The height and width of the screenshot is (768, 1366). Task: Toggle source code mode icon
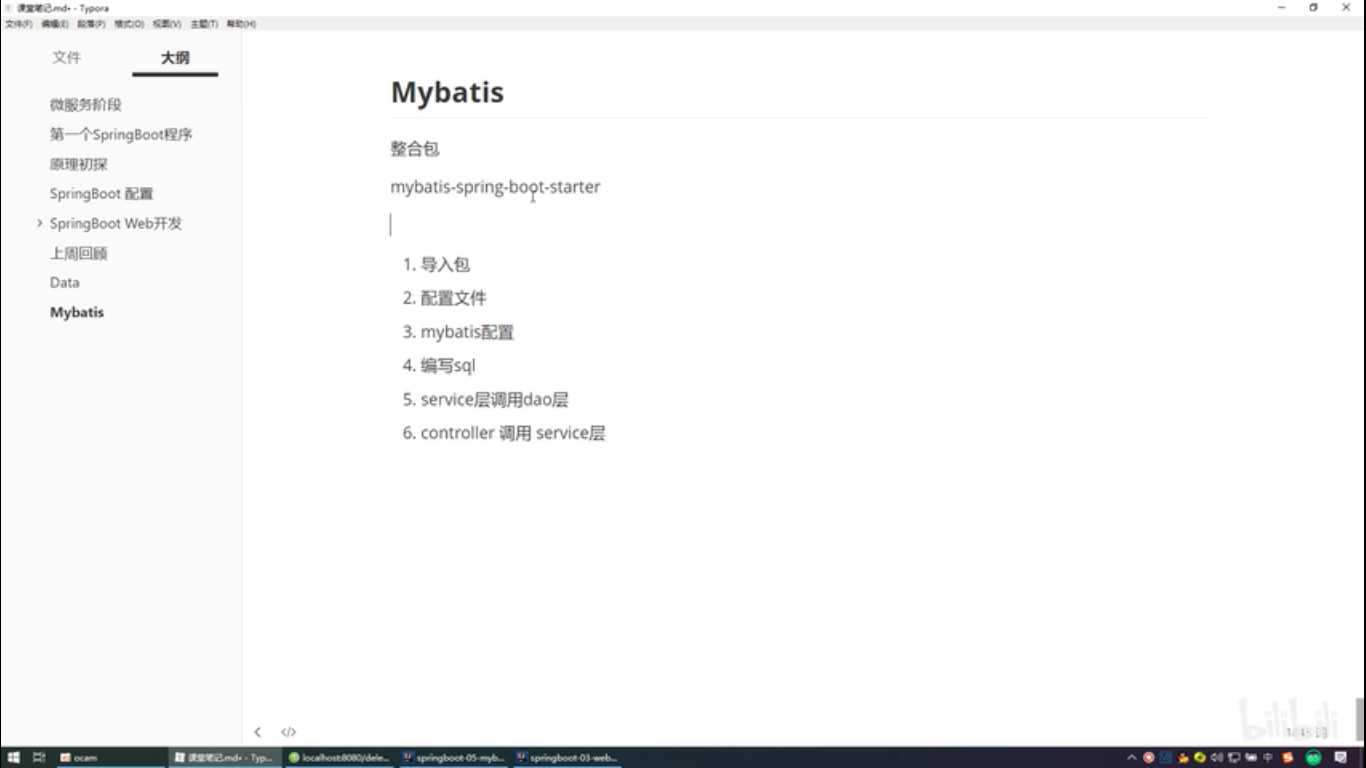(x=288, y=732)
